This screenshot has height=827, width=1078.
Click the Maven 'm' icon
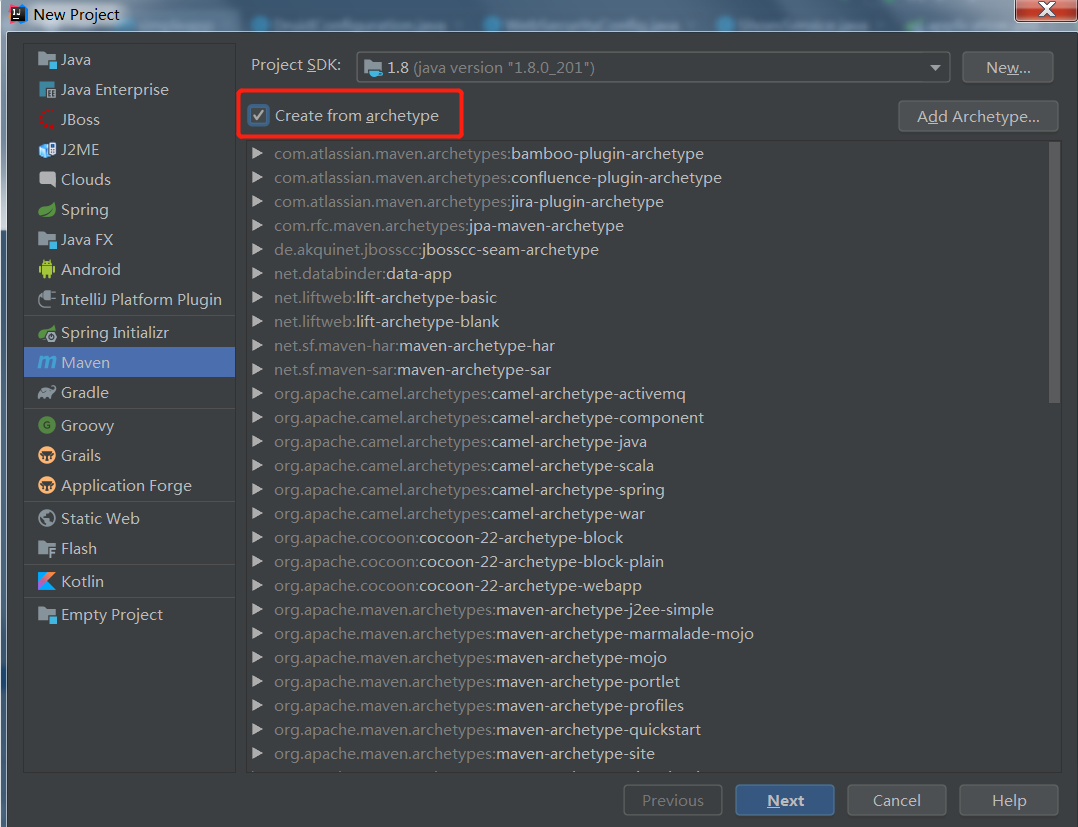[x=47, y=362]
